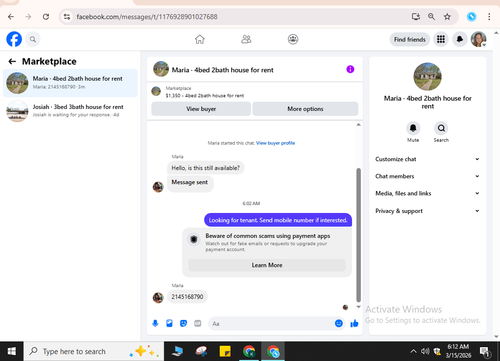Screen dimensions: 500x361
Task: Reload the page with the refresh icon
Action: [x=46, y=17]
